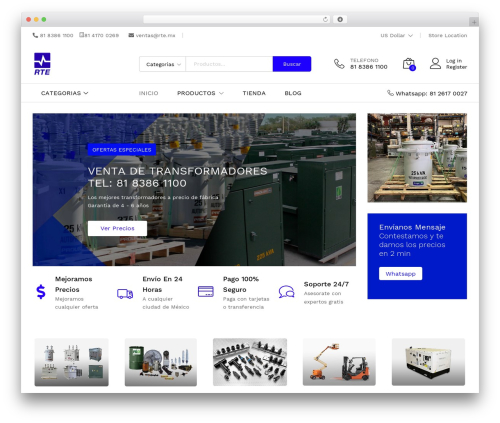Click the RTE logo
Viewport: 500px width, 423px height.
pyautogui.click(x=42, y=64)
